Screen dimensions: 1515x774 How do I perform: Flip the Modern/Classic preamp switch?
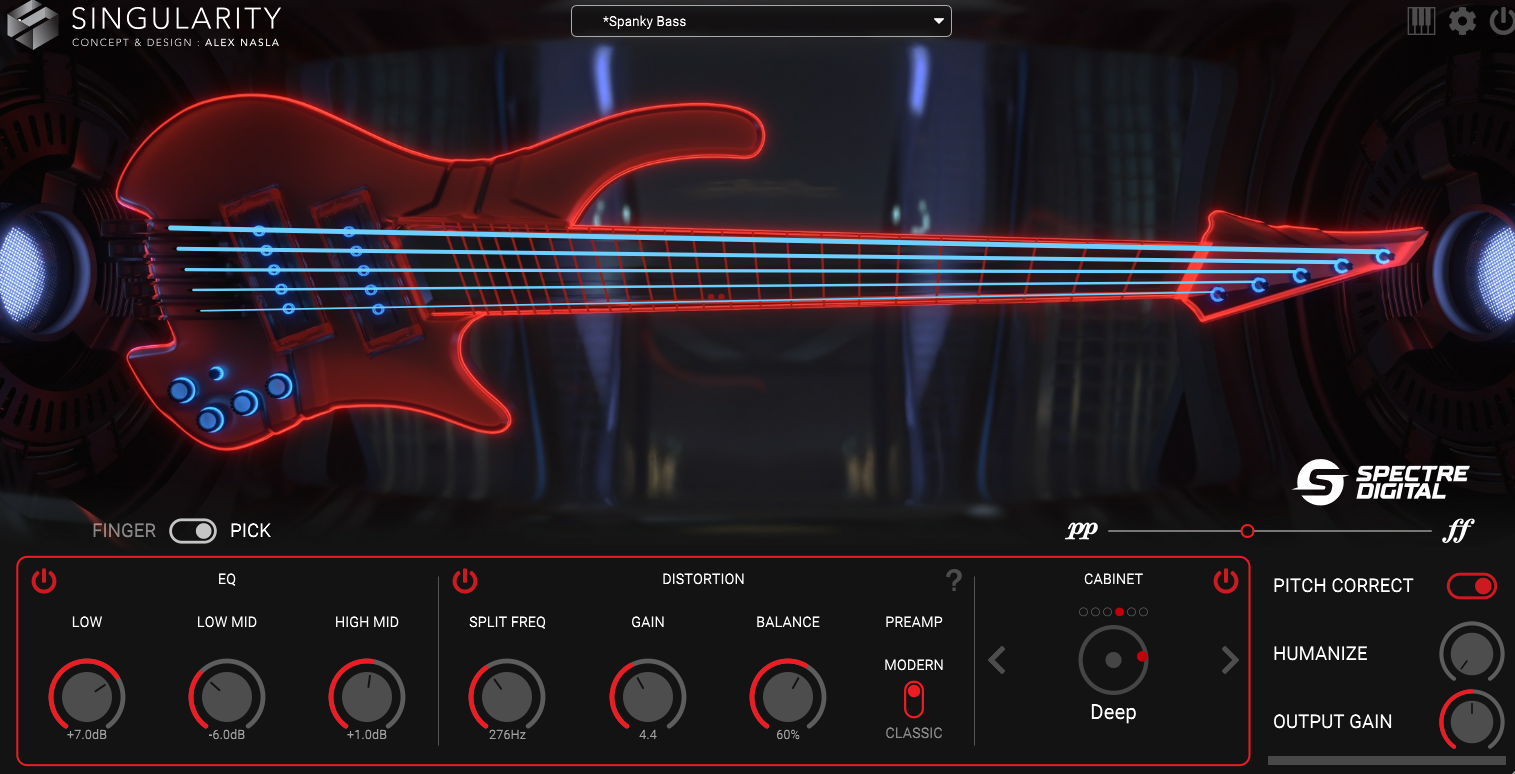click(x=913, y=699)
